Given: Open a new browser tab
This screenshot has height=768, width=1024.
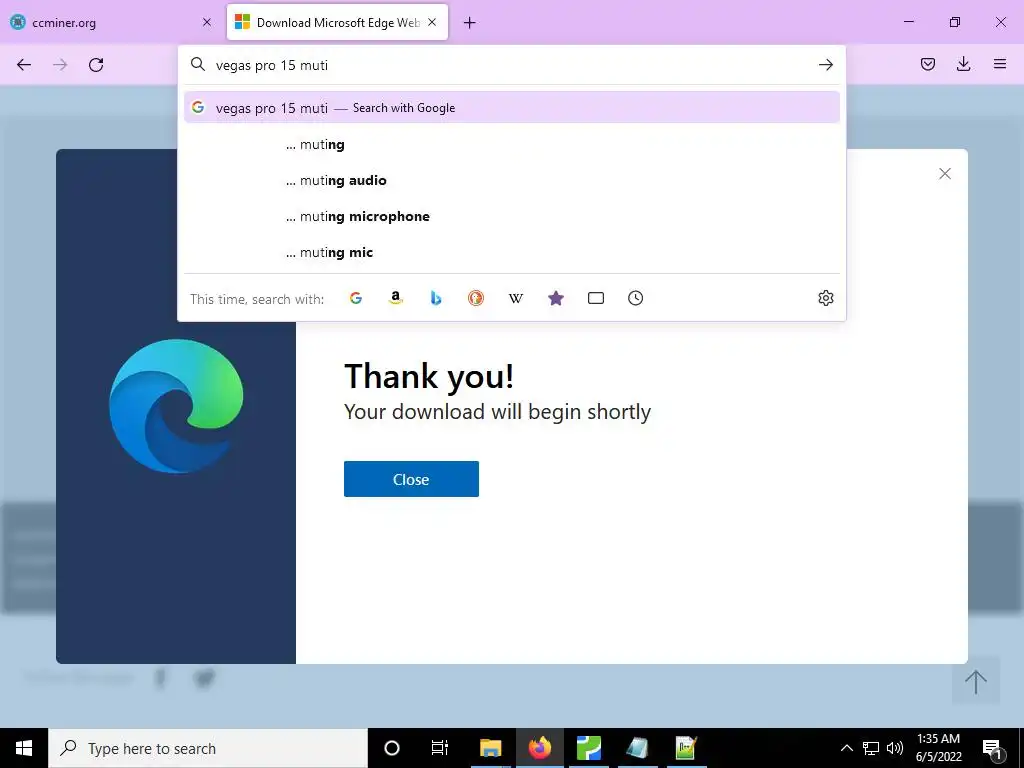Looking at the screenshot, I should click(470, 23).
